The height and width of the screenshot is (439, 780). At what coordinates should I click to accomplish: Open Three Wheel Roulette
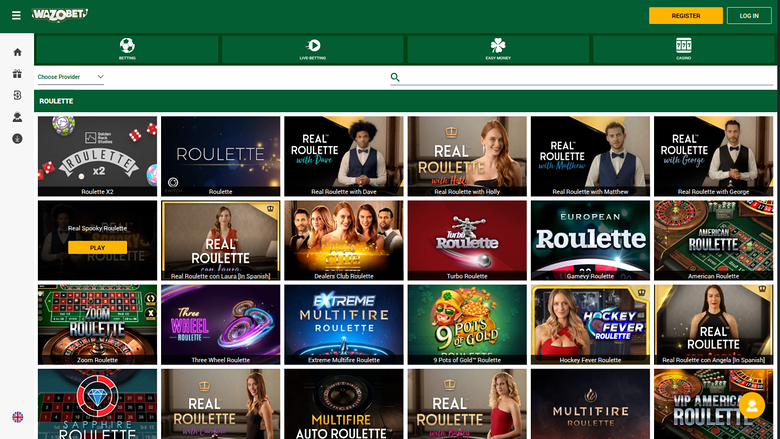(221, 325)
